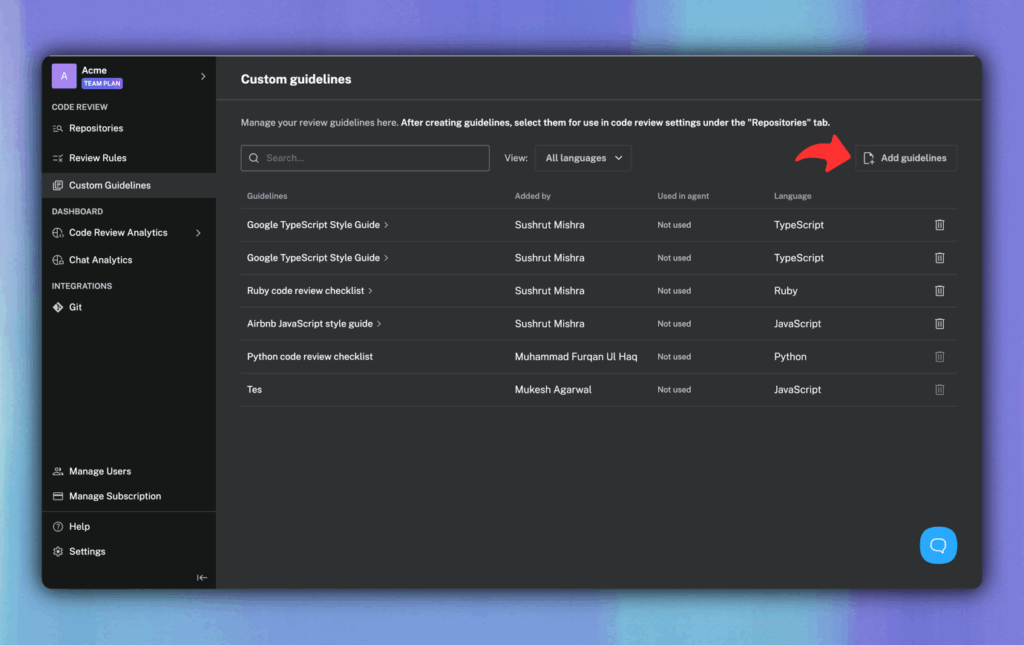Click the Add guidelines button

click(906, 158)
